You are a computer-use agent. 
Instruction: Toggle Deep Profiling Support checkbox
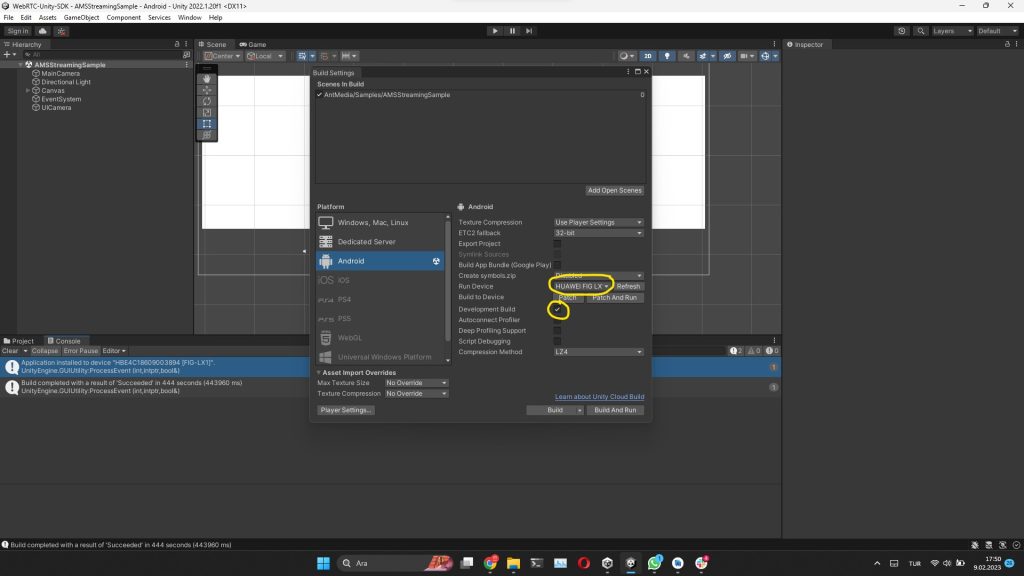(557, 331)
